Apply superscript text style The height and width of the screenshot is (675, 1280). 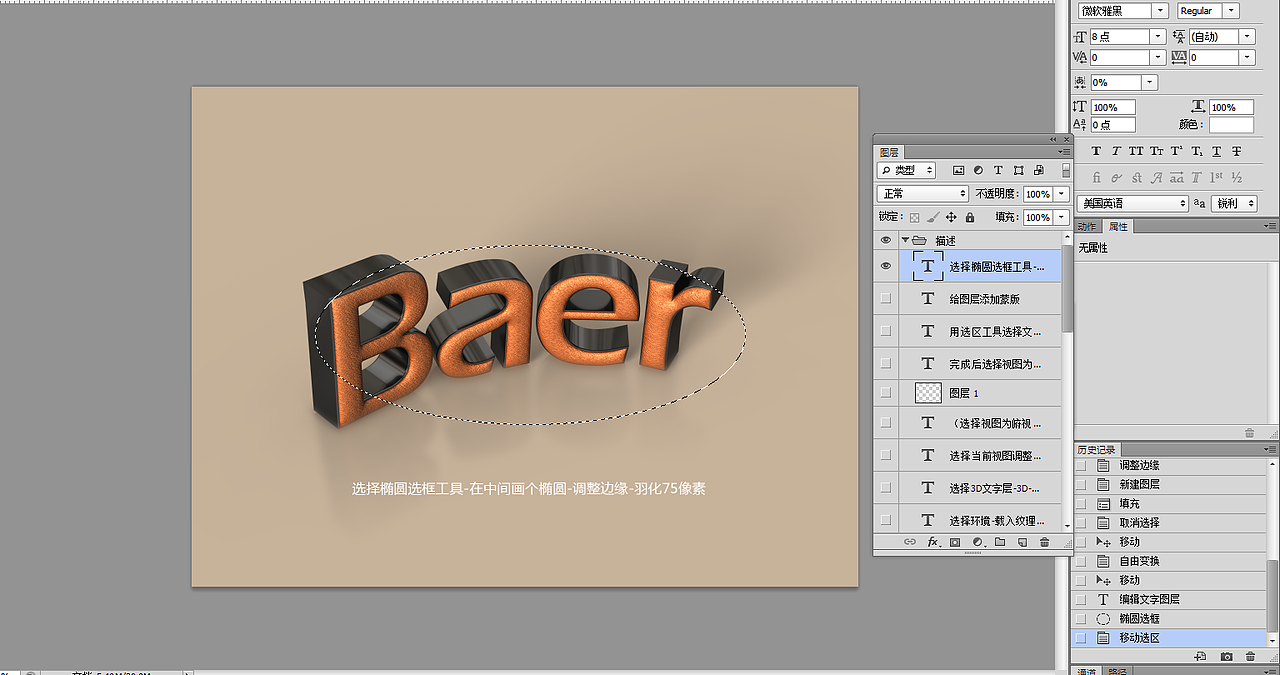pyautogui.click(x=1177, y=151)
